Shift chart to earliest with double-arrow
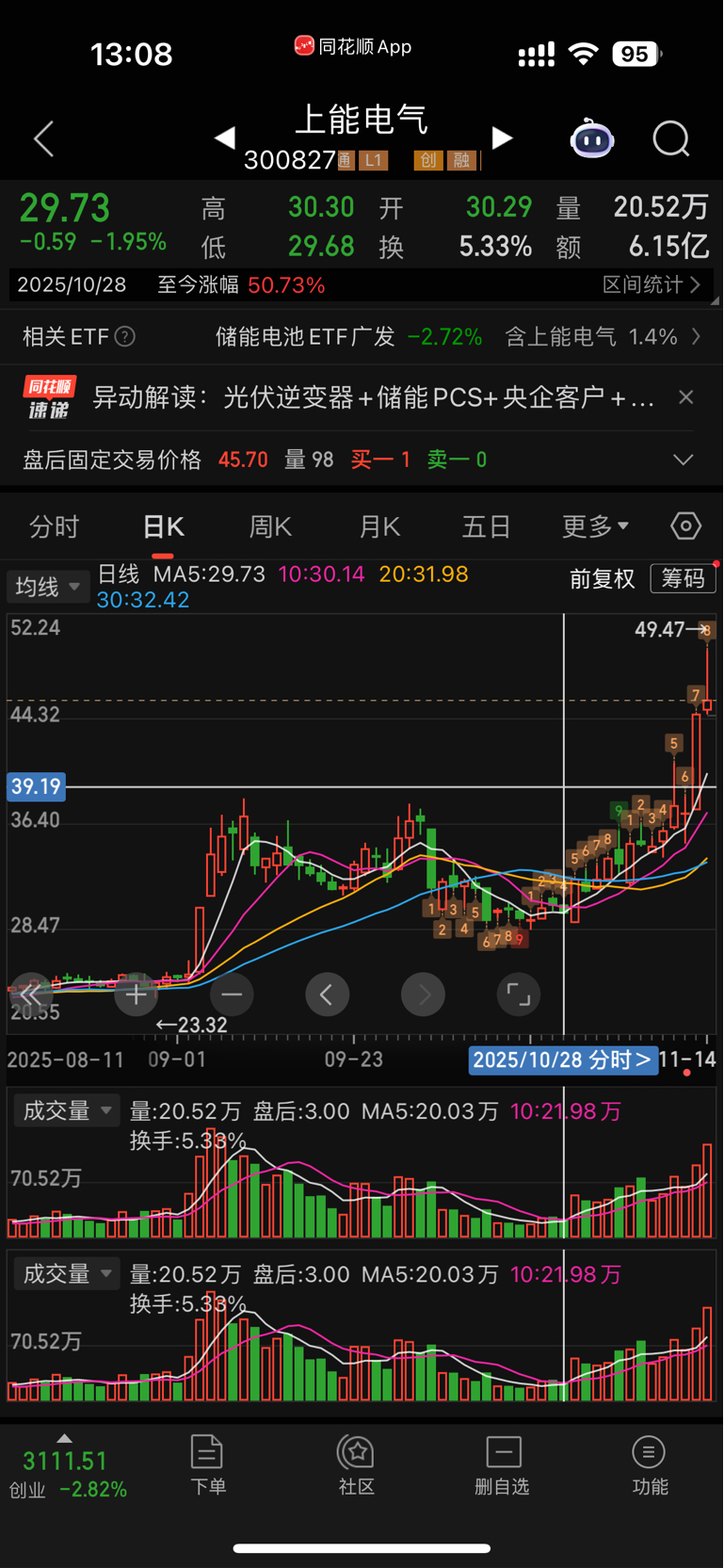The height and width of the screenshot is (1568, 724). pos(30,994)
